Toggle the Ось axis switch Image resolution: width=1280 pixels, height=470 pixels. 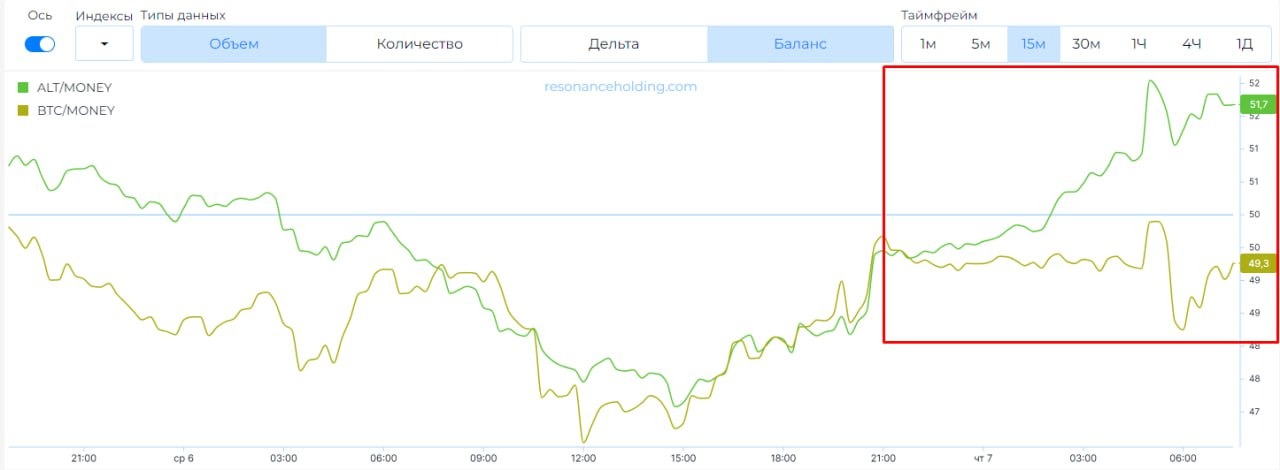[40, 44]
